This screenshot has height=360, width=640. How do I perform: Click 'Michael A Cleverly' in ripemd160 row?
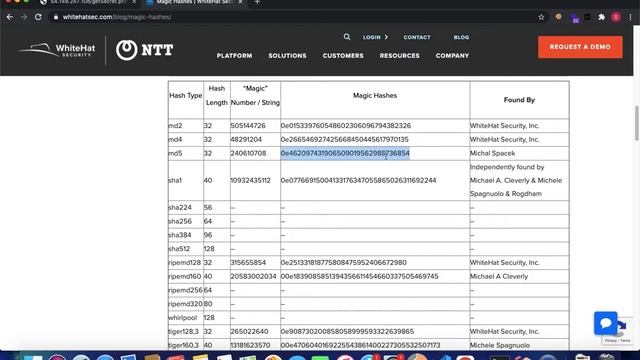click(x=499, y=276)
